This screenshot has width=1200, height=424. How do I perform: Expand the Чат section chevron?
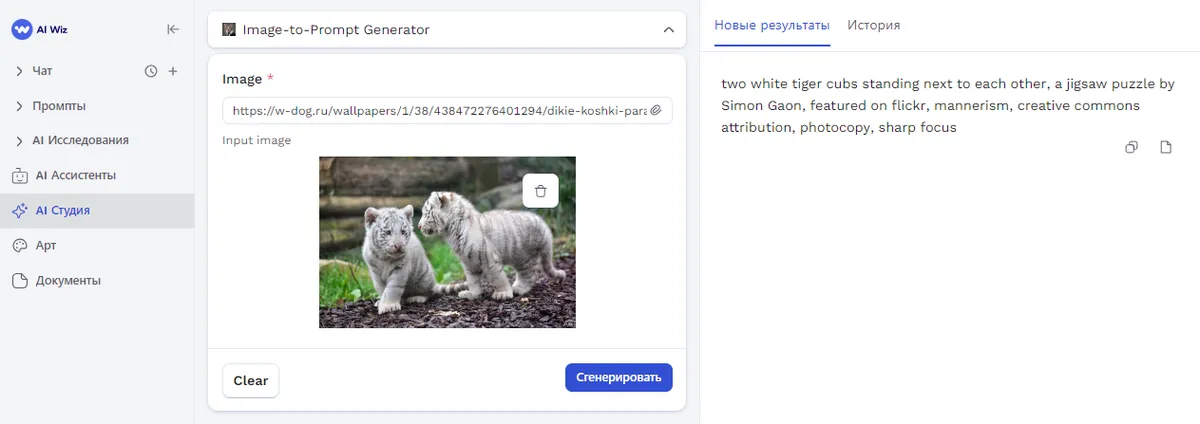(x=19, y=71)
